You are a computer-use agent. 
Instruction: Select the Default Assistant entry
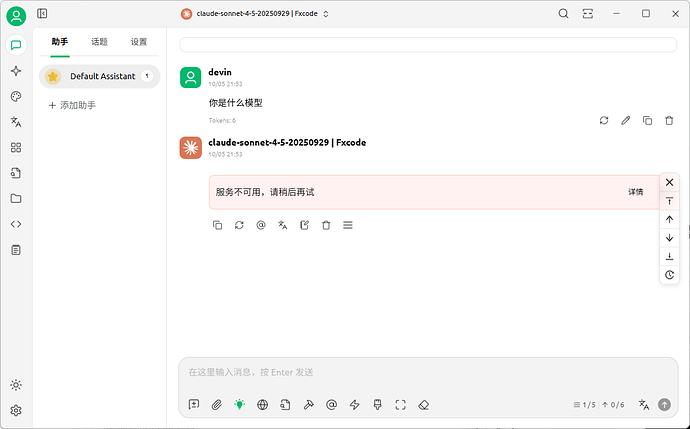[99, 76]
